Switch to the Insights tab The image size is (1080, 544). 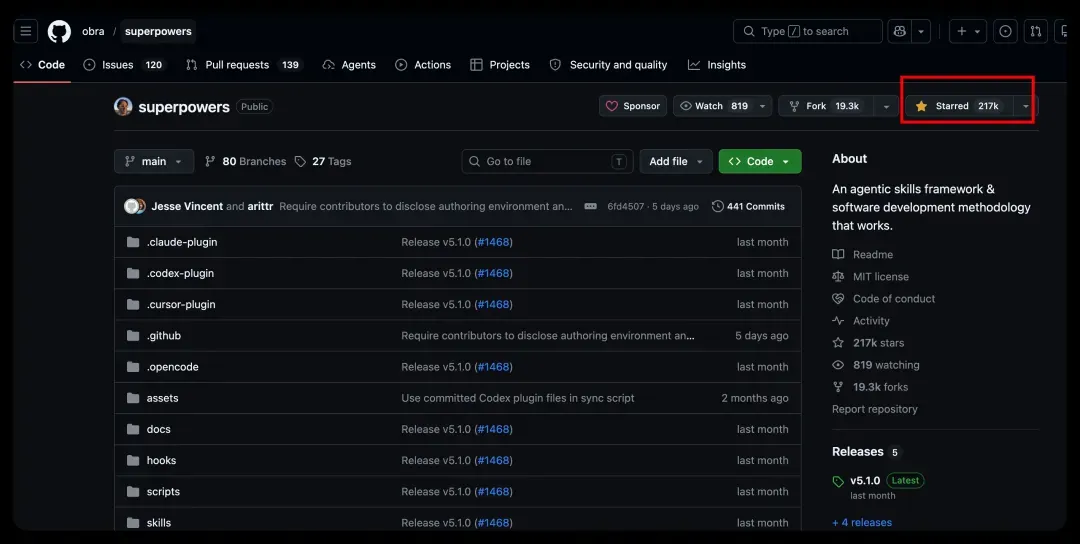coord(717,65)
